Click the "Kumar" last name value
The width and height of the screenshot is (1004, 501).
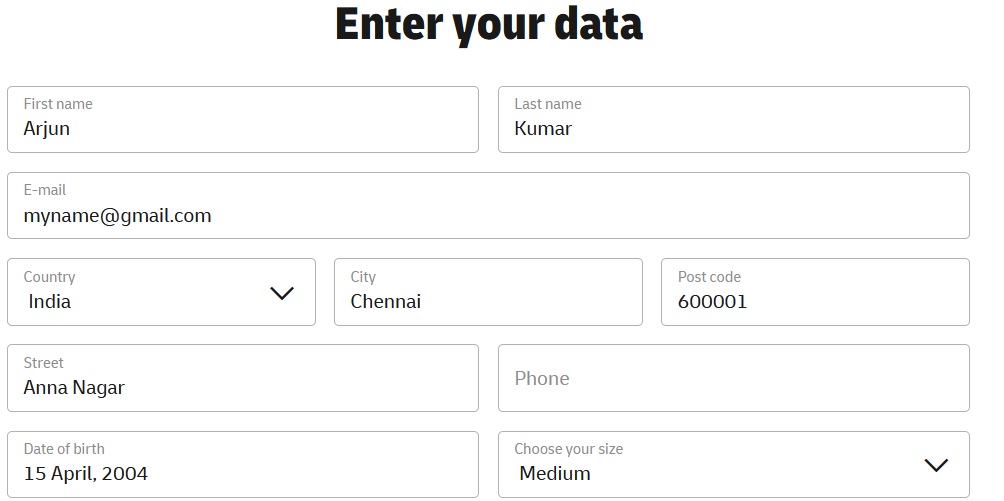[x=543, y=129]
